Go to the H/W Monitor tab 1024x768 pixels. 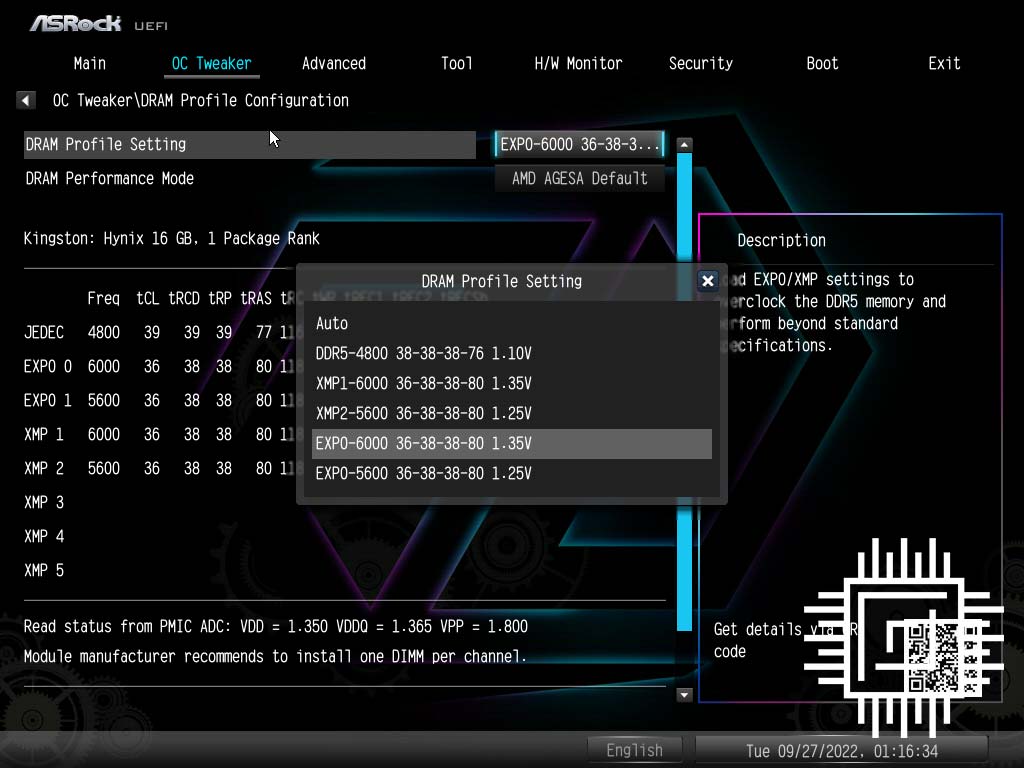578,63
